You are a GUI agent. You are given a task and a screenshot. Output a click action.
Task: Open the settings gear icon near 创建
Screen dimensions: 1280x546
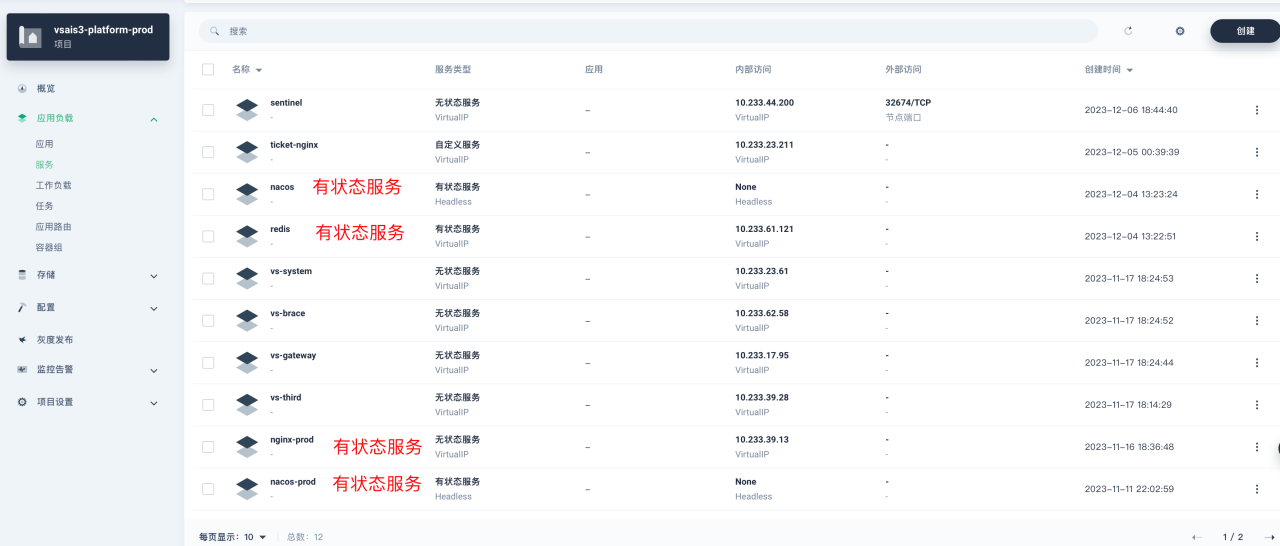[x=1180, y=31]
